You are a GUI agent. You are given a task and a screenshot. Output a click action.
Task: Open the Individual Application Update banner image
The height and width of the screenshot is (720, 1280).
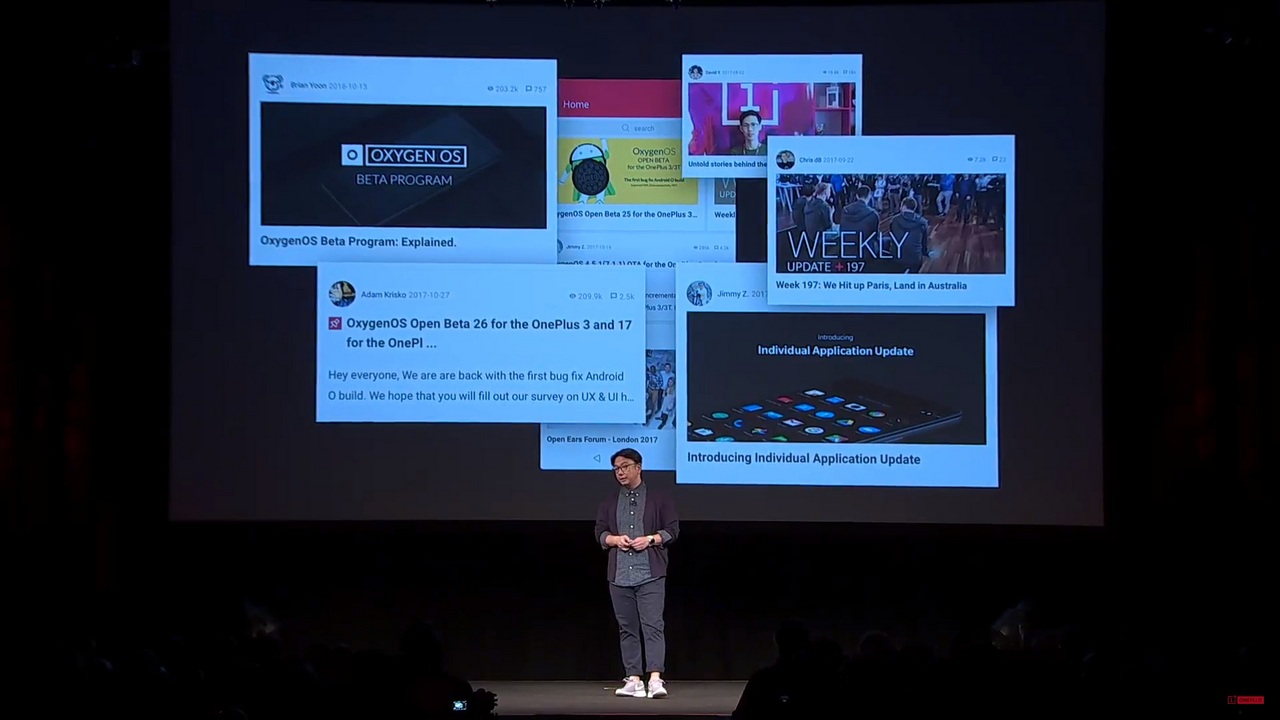click(836, 378)
